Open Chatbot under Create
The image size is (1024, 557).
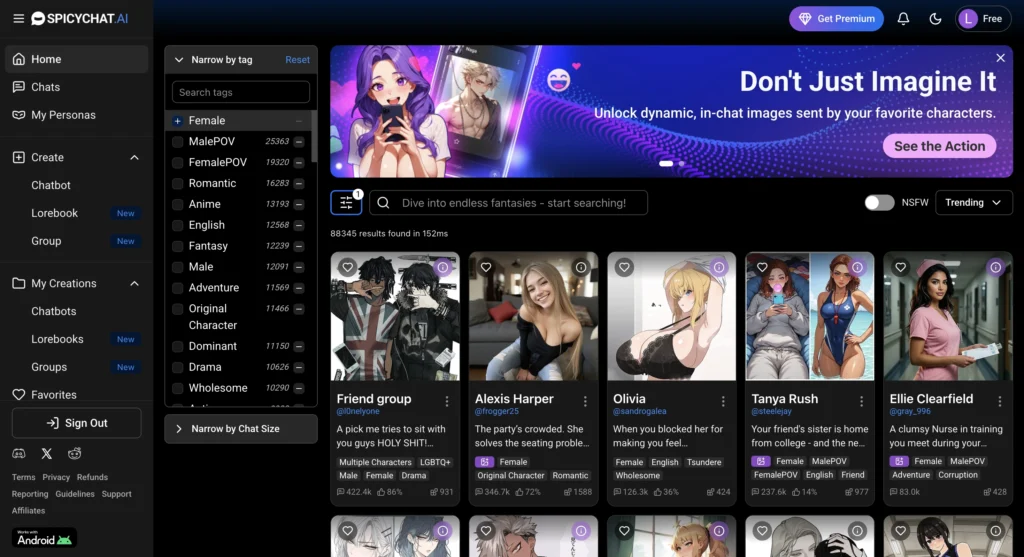51,185
